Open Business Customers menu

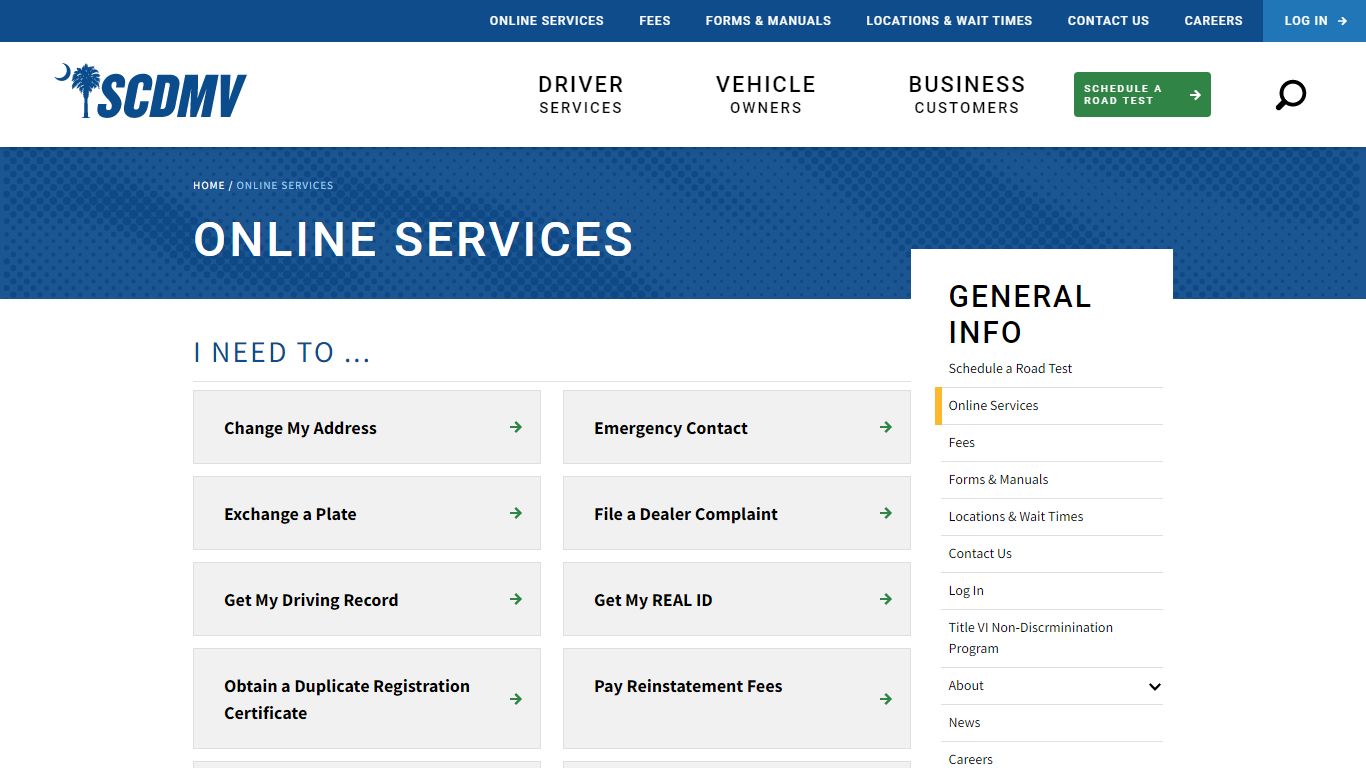click(x=967, y=95)
